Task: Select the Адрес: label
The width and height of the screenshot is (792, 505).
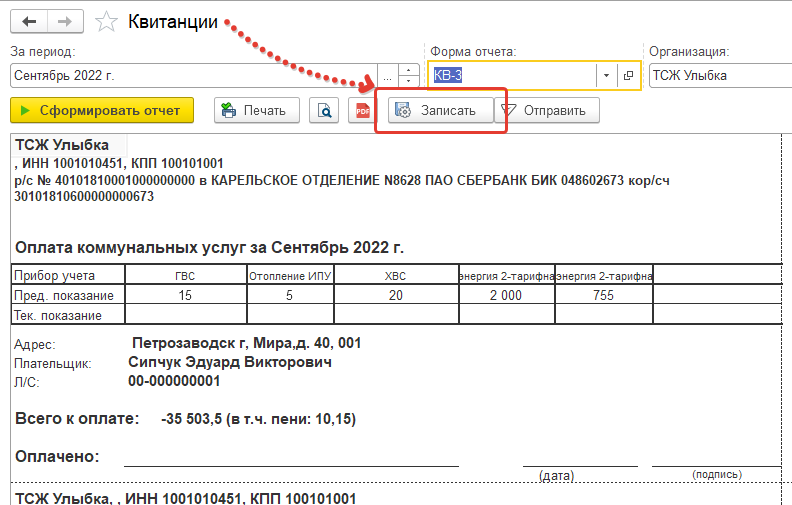Action: 34,344
